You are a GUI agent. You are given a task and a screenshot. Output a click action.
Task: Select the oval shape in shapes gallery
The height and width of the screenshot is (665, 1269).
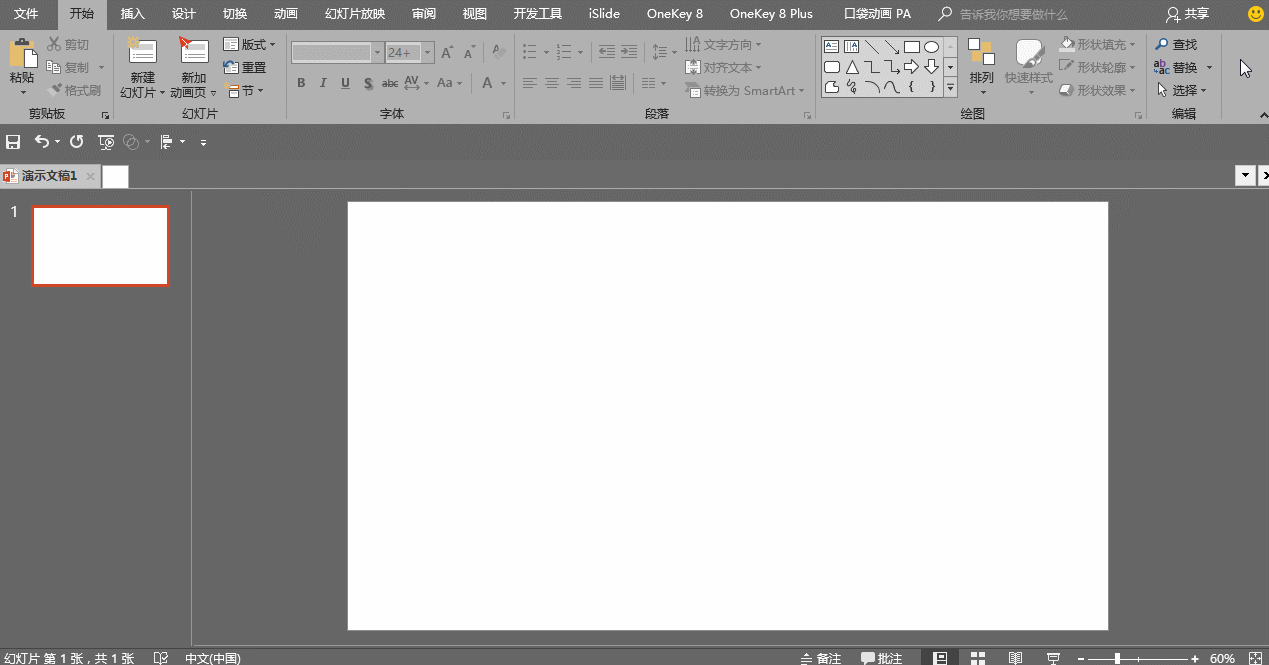point(931,47)
